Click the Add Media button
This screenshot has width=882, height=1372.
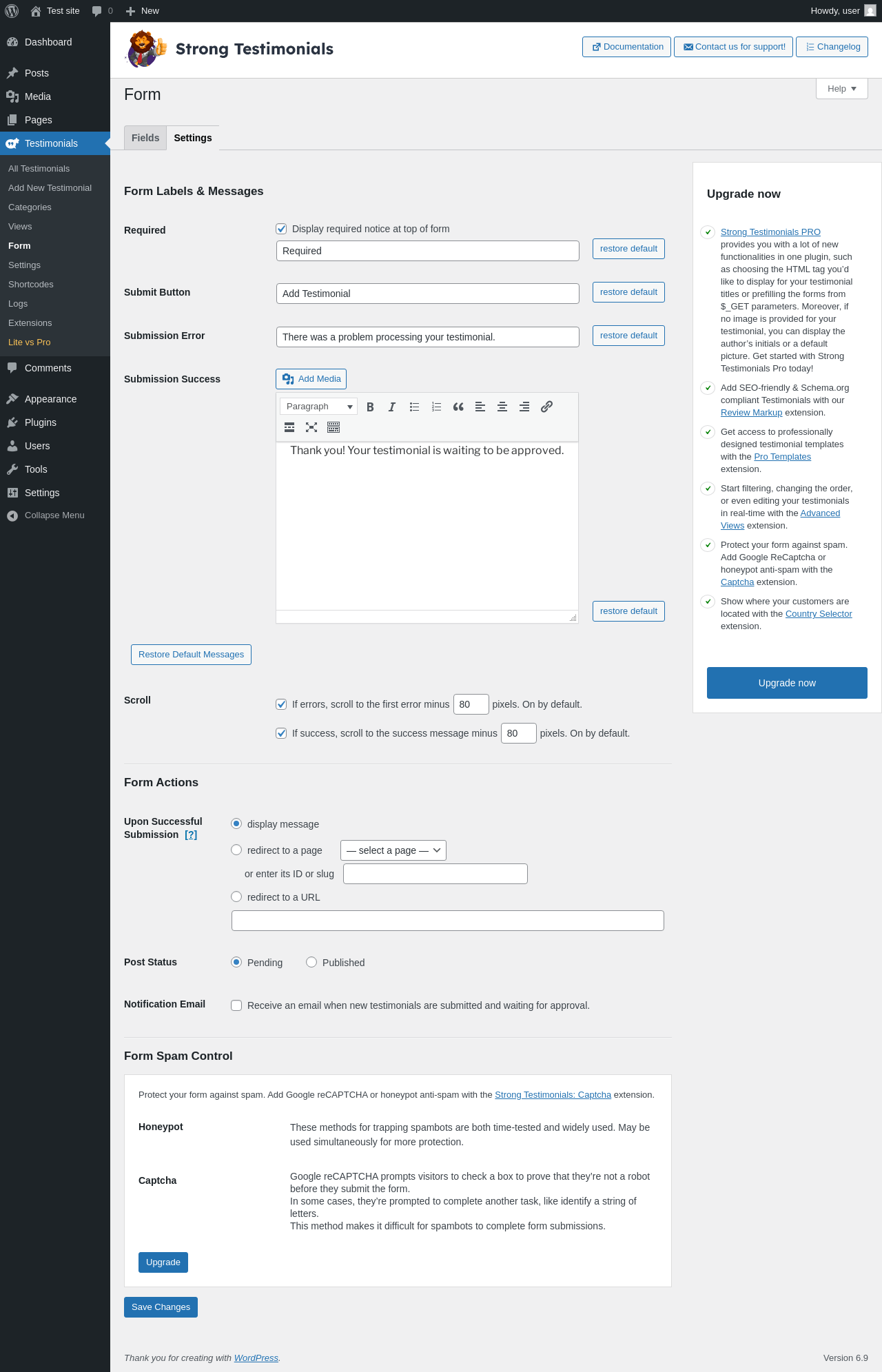click(311, 379)
